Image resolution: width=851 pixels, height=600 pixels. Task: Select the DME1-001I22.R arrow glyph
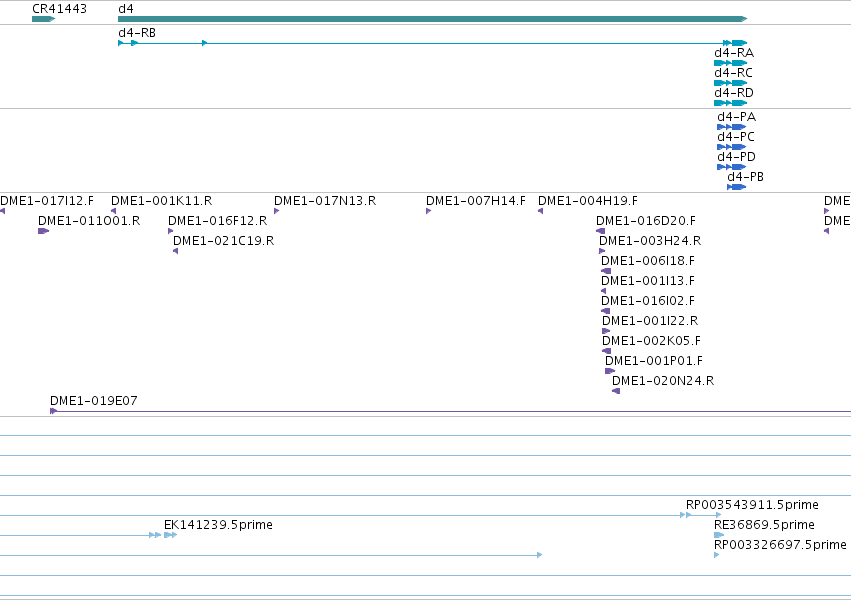[606, 331]
